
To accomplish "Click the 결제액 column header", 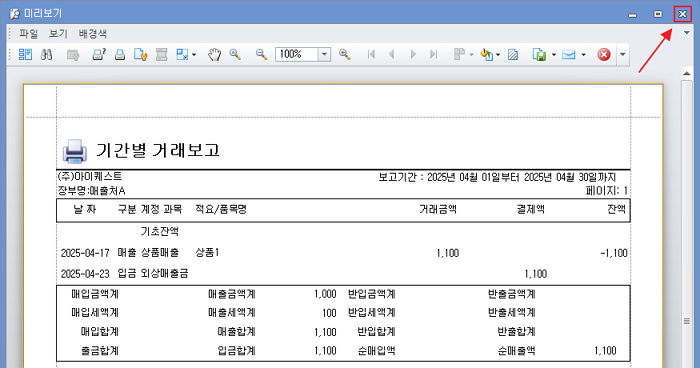I will click(x=530, y=209).
